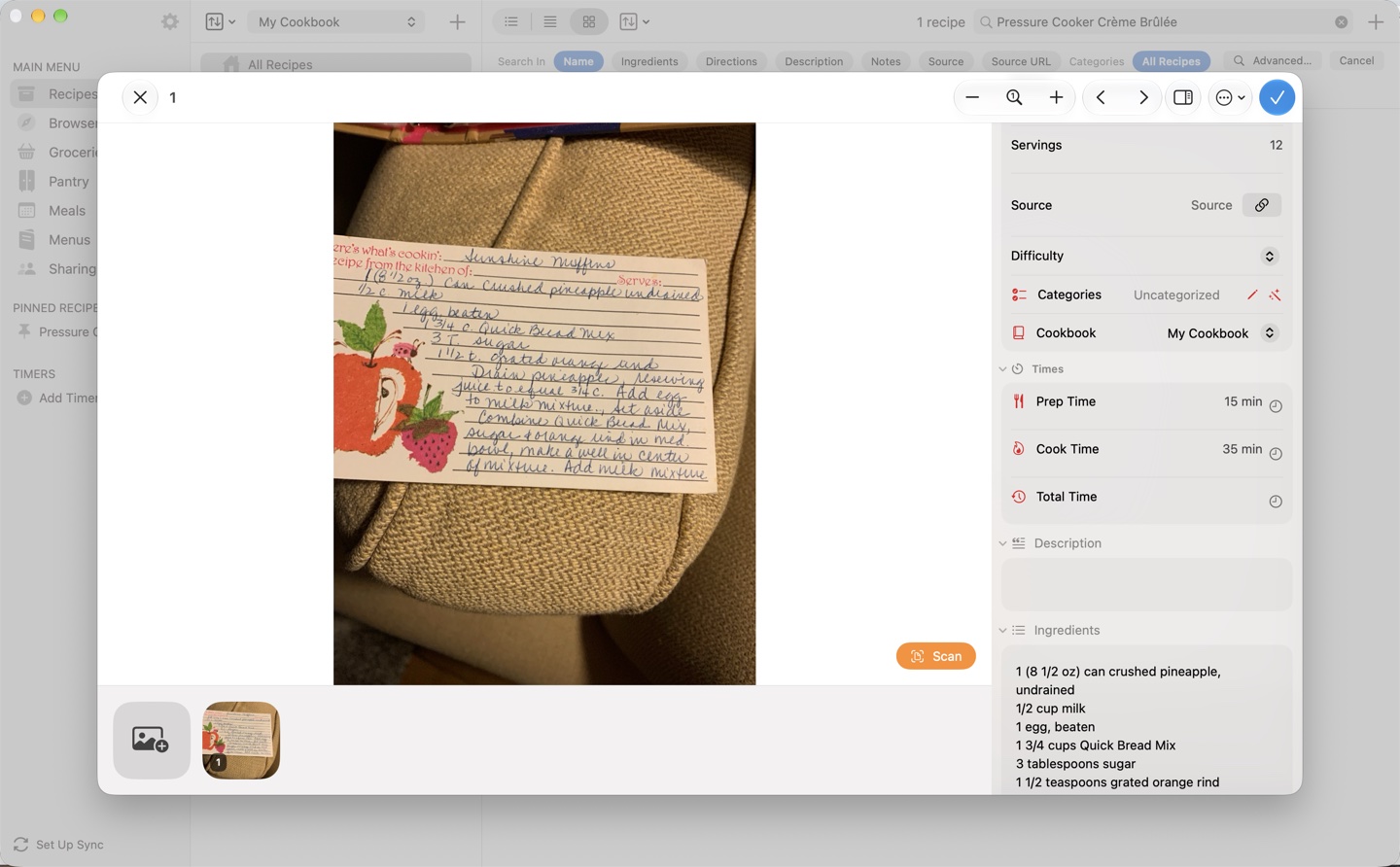Open pinned recipe Pressure C… in sidebar
The height and width of the screenshot is (867, 1400).
tap(56, 331)
